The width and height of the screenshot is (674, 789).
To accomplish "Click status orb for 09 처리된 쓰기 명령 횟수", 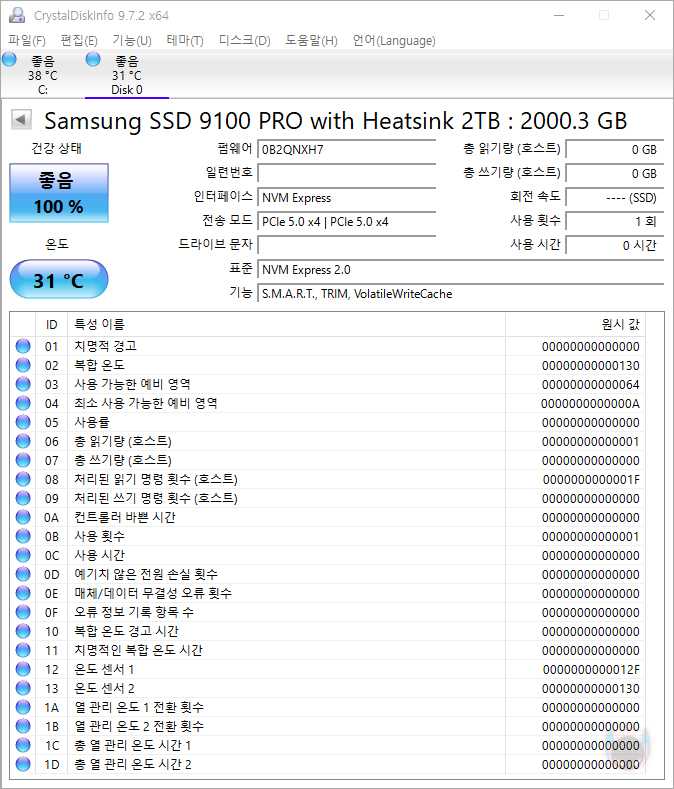I will pos(23,498).
